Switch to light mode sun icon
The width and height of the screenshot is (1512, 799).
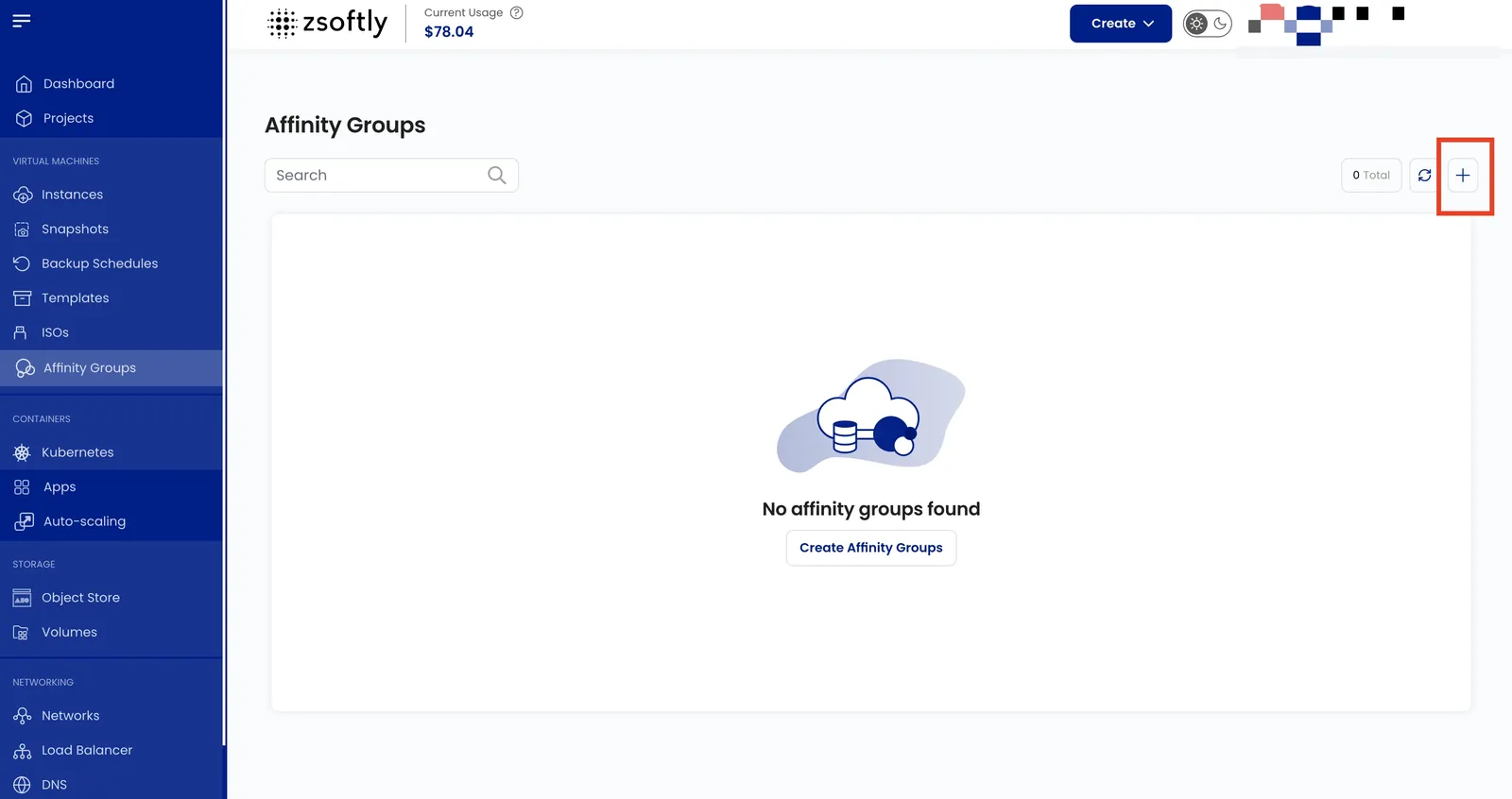click(x=1197, y=24)
